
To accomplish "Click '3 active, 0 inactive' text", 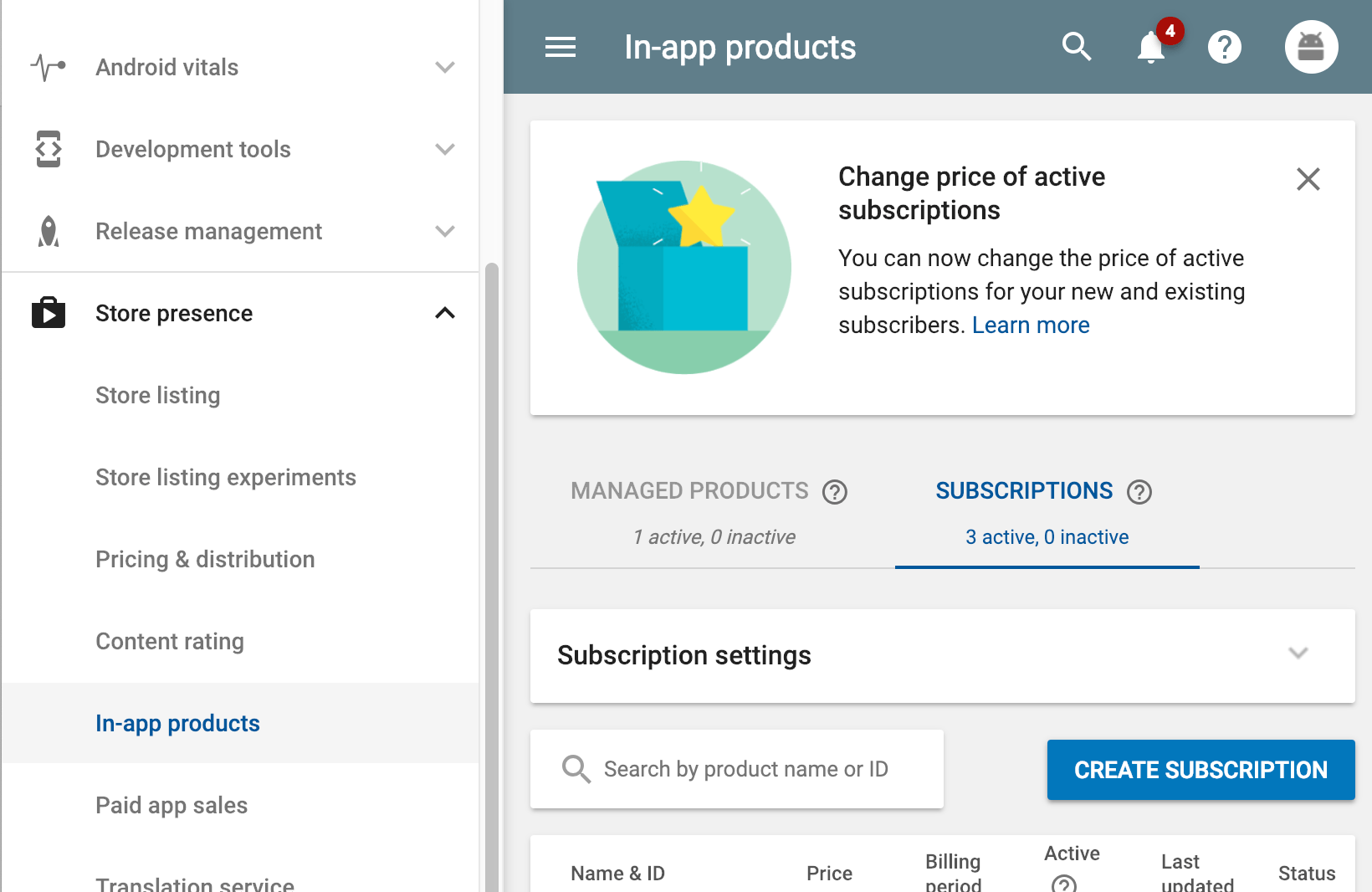I will point(1047,537).
